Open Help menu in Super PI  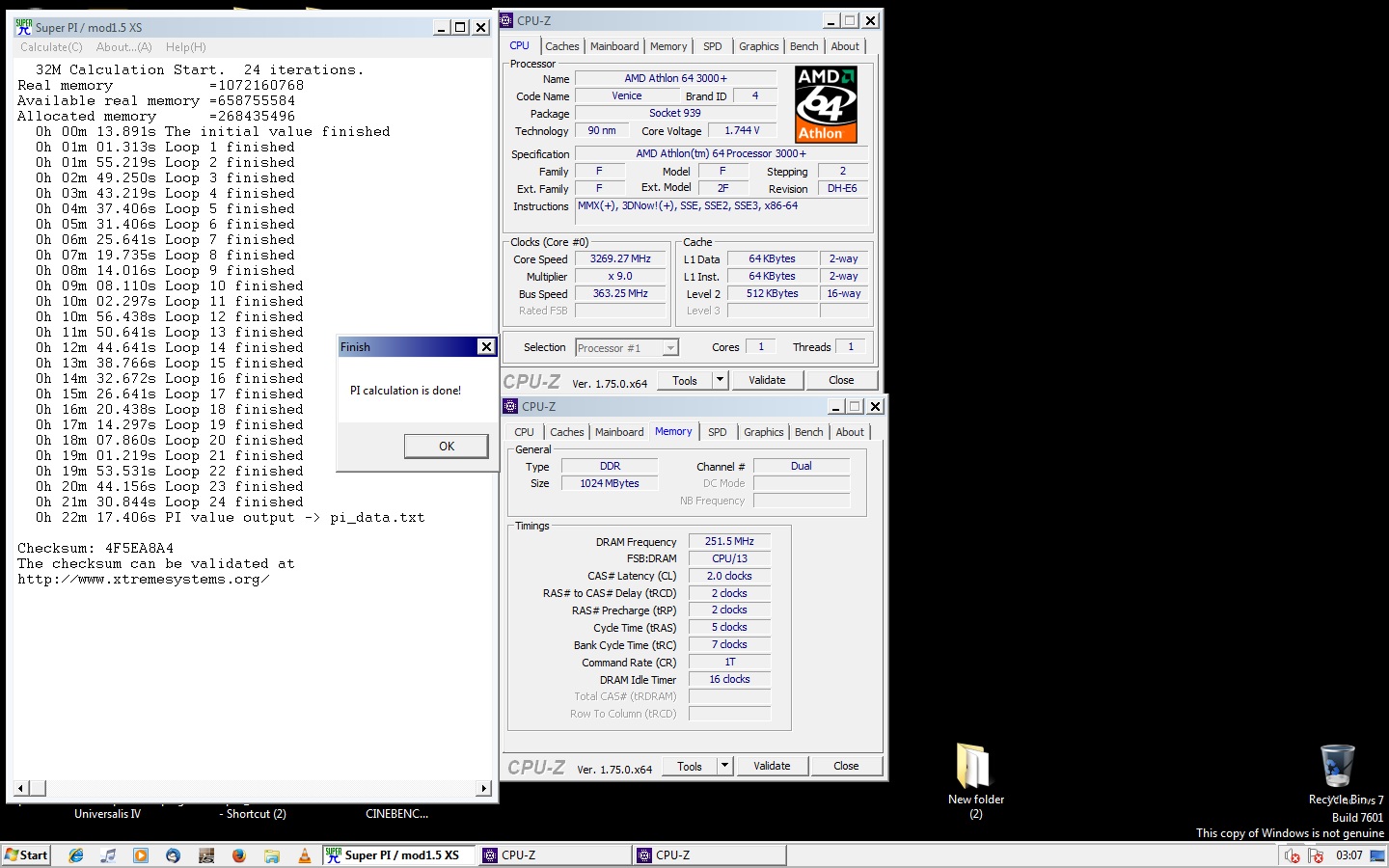pos(185,47)
